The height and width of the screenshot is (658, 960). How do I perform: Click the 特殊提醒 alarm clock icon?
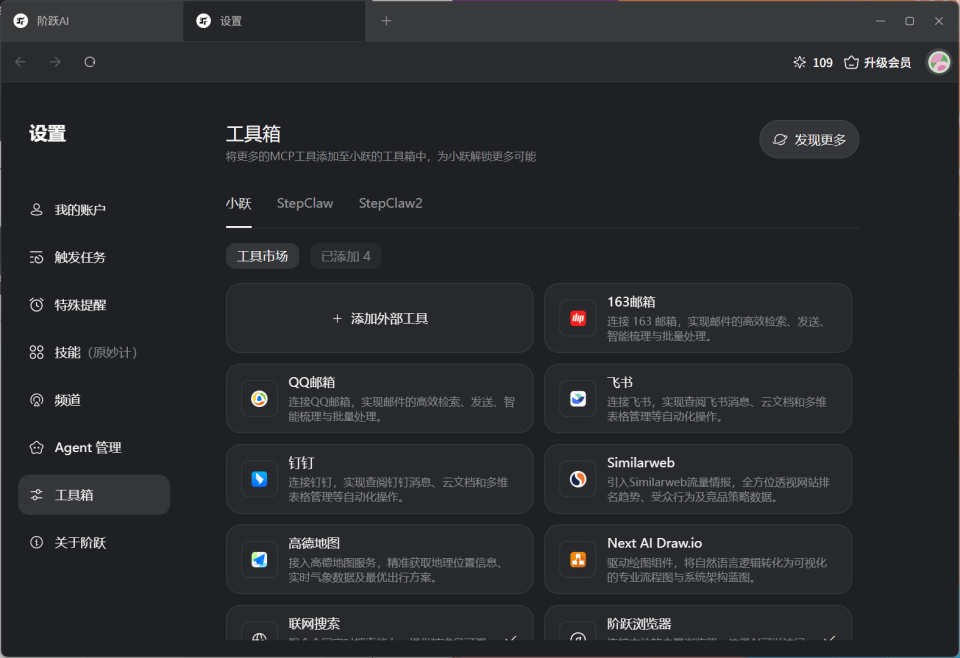[x=37, y=305]
